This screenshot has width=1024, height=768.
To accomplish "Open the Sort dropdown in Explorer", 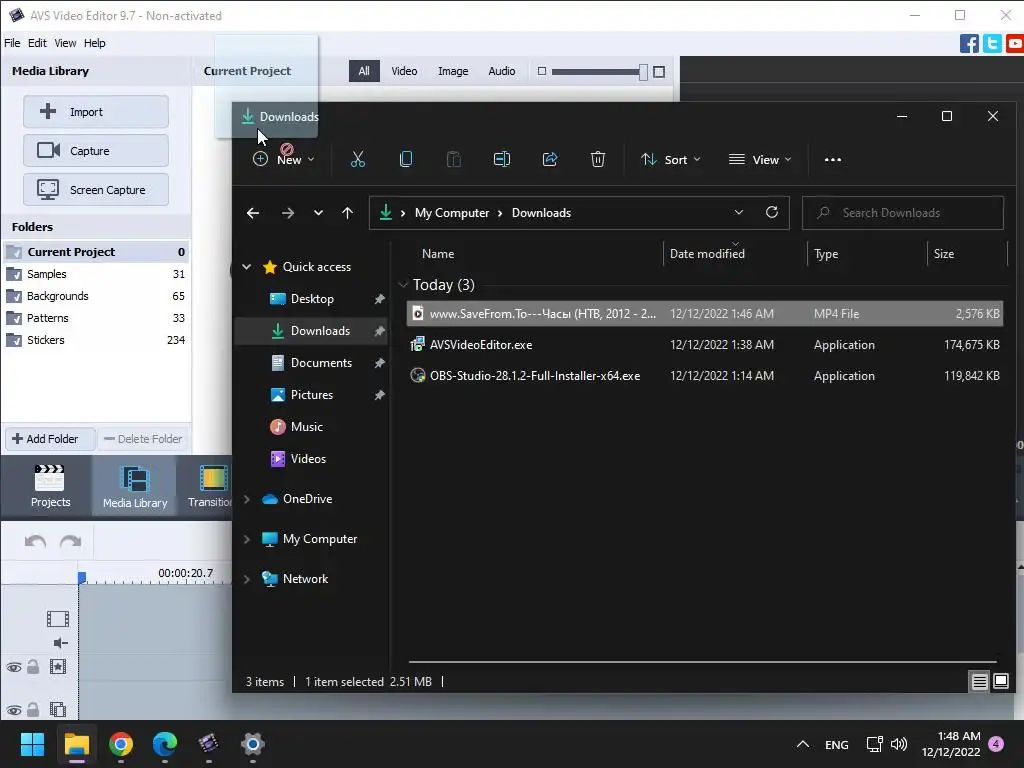I will [x=671, y=159].
